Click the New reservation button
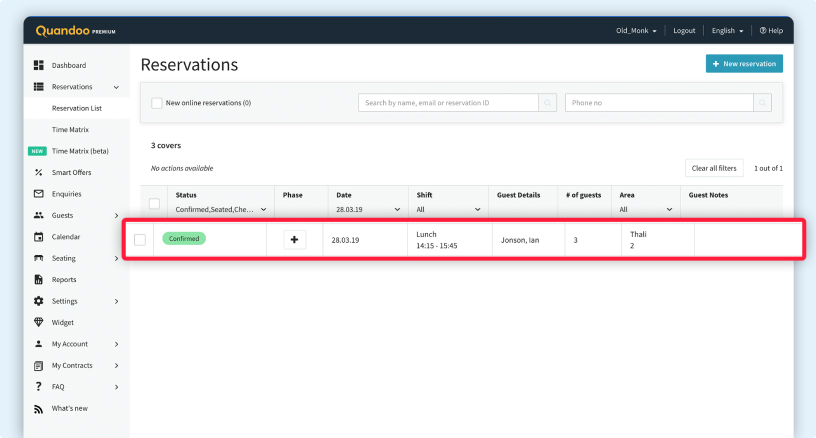This screenshot has height=438, width=816. coord(743,64)
